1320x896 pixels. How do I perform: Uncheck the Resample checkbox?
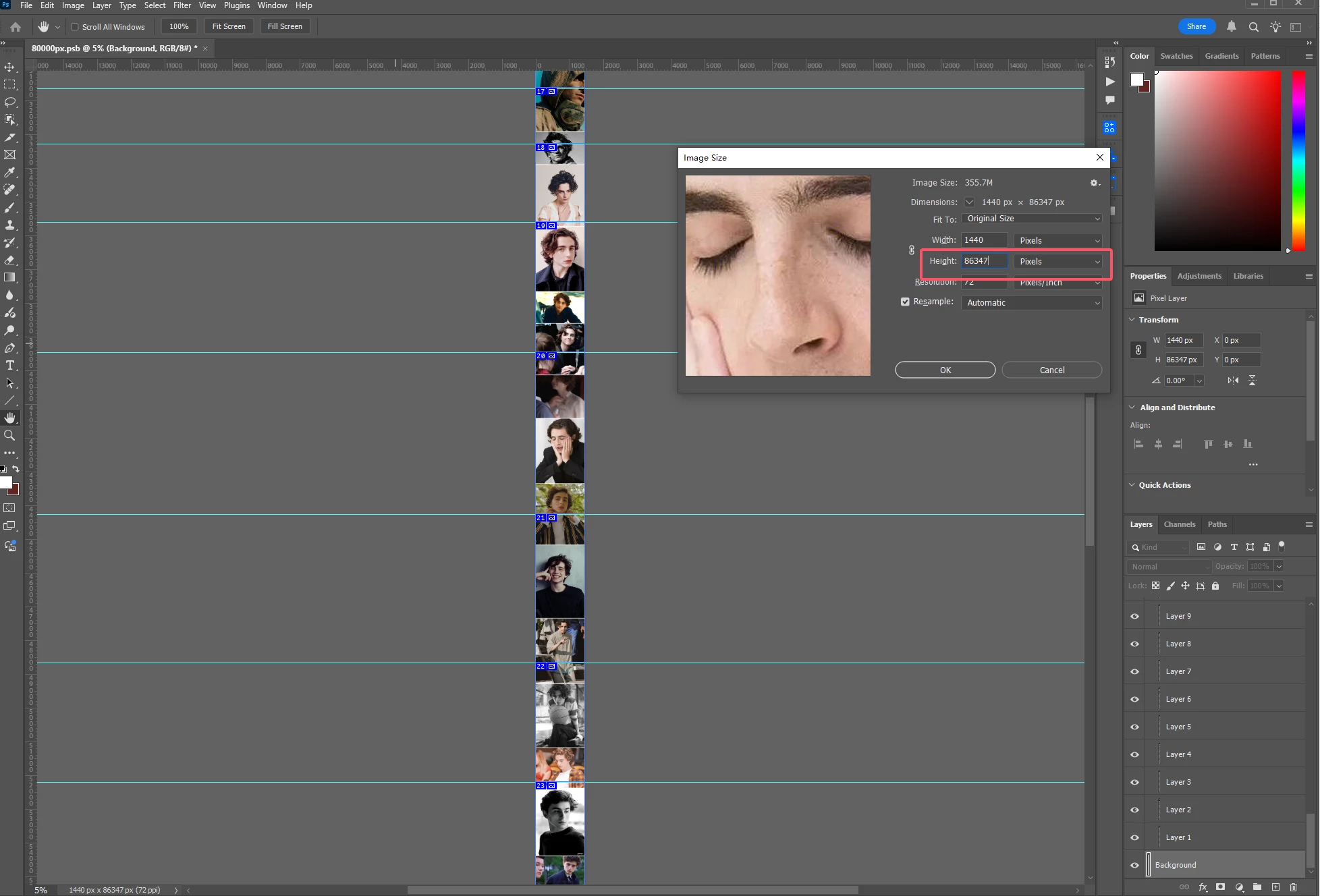905,302
